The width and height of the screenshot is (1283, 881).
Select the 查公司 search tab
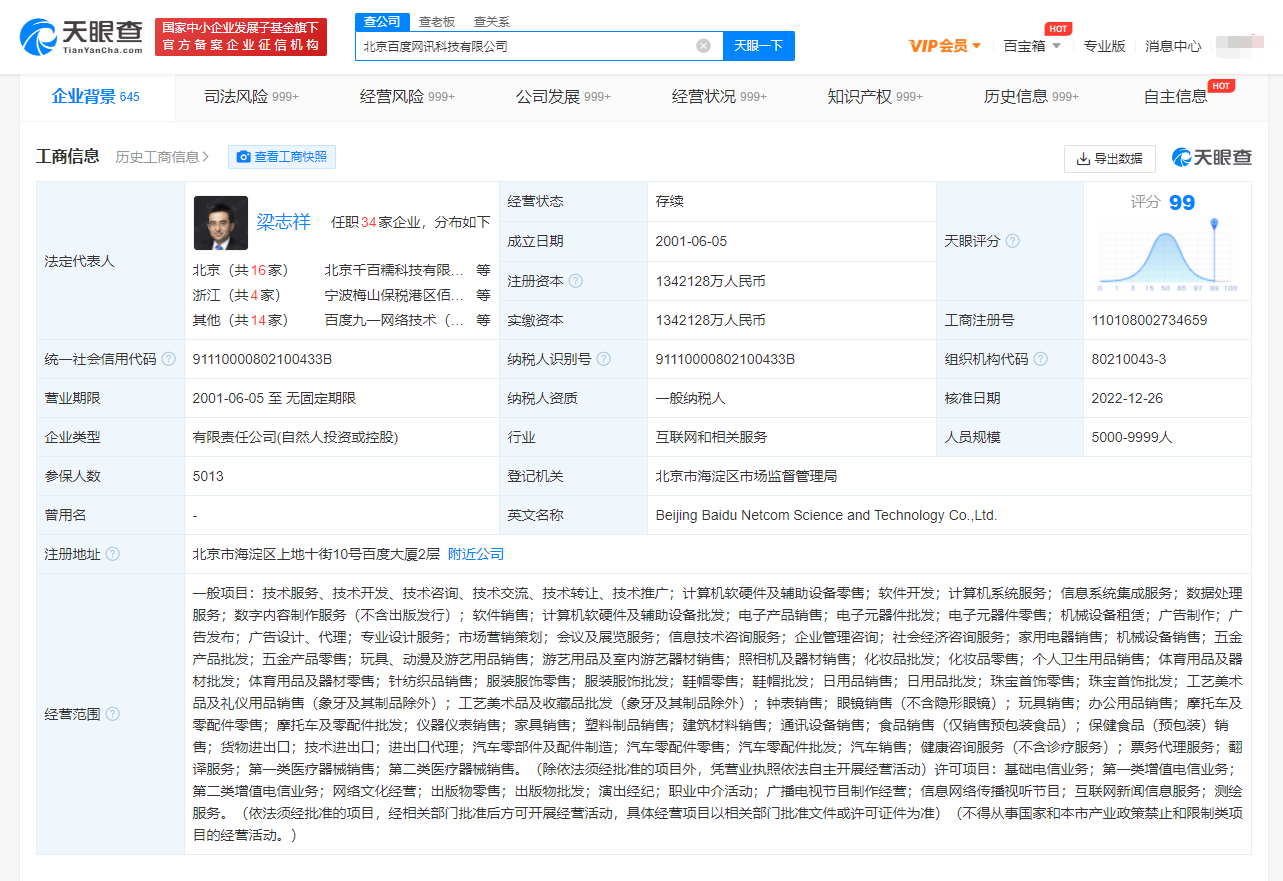click(x=382, y=21)
